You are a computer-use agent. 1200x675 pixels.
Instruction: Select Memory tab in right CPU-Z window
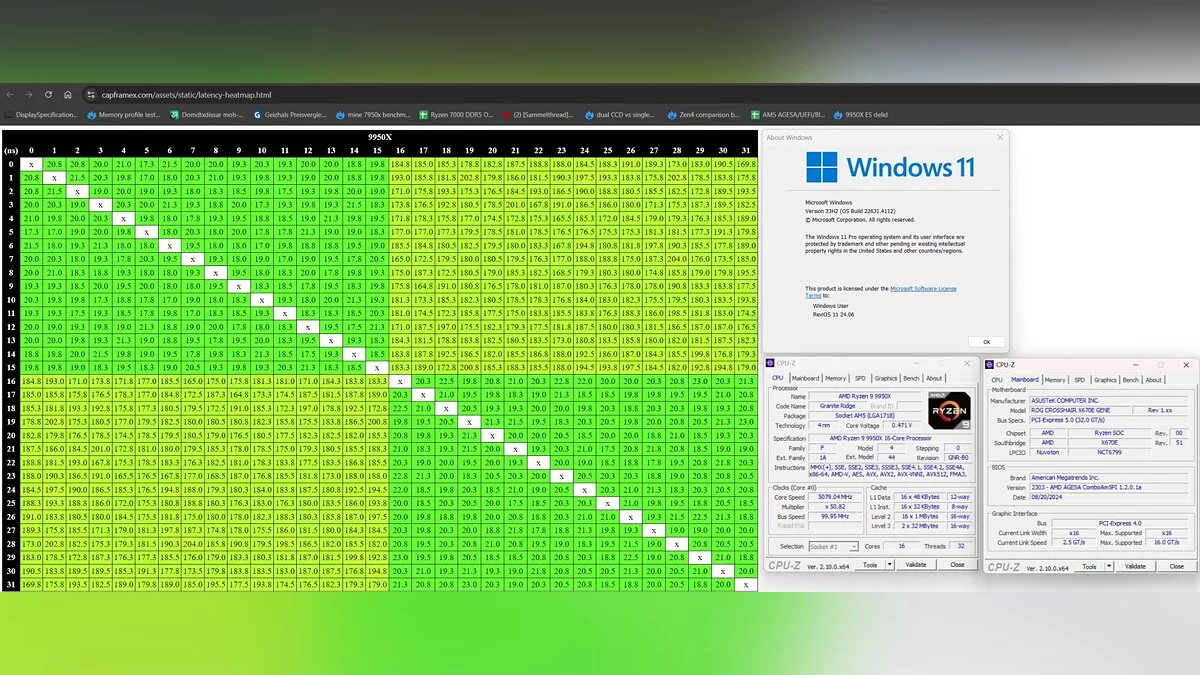pyautogui.click(x=1055, y=380)
